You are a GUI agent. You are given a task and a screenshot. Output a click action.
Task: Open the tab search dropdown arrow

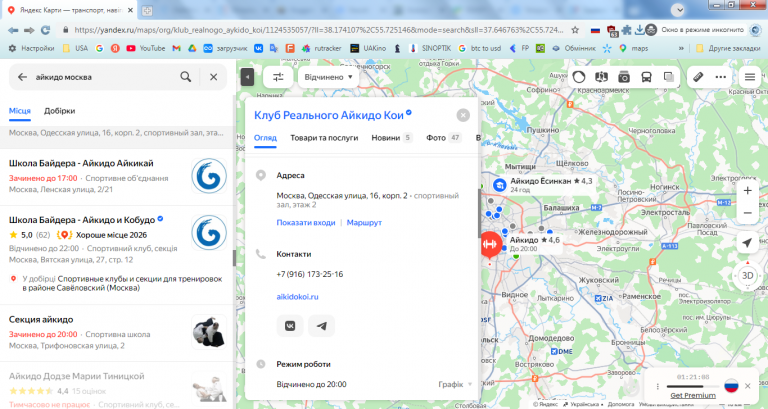click(x=677, y=10)
